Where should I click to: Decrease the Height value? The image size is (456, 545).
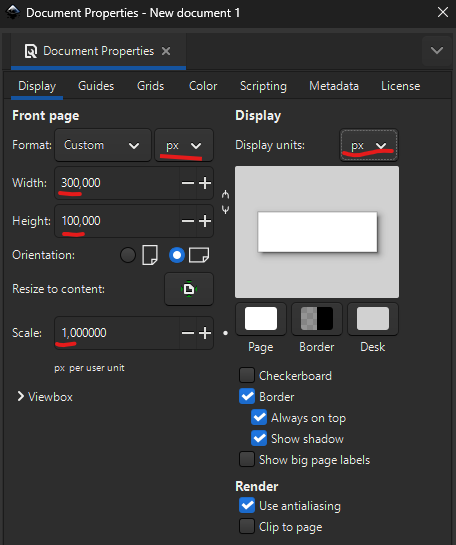[x=188, y=221]
